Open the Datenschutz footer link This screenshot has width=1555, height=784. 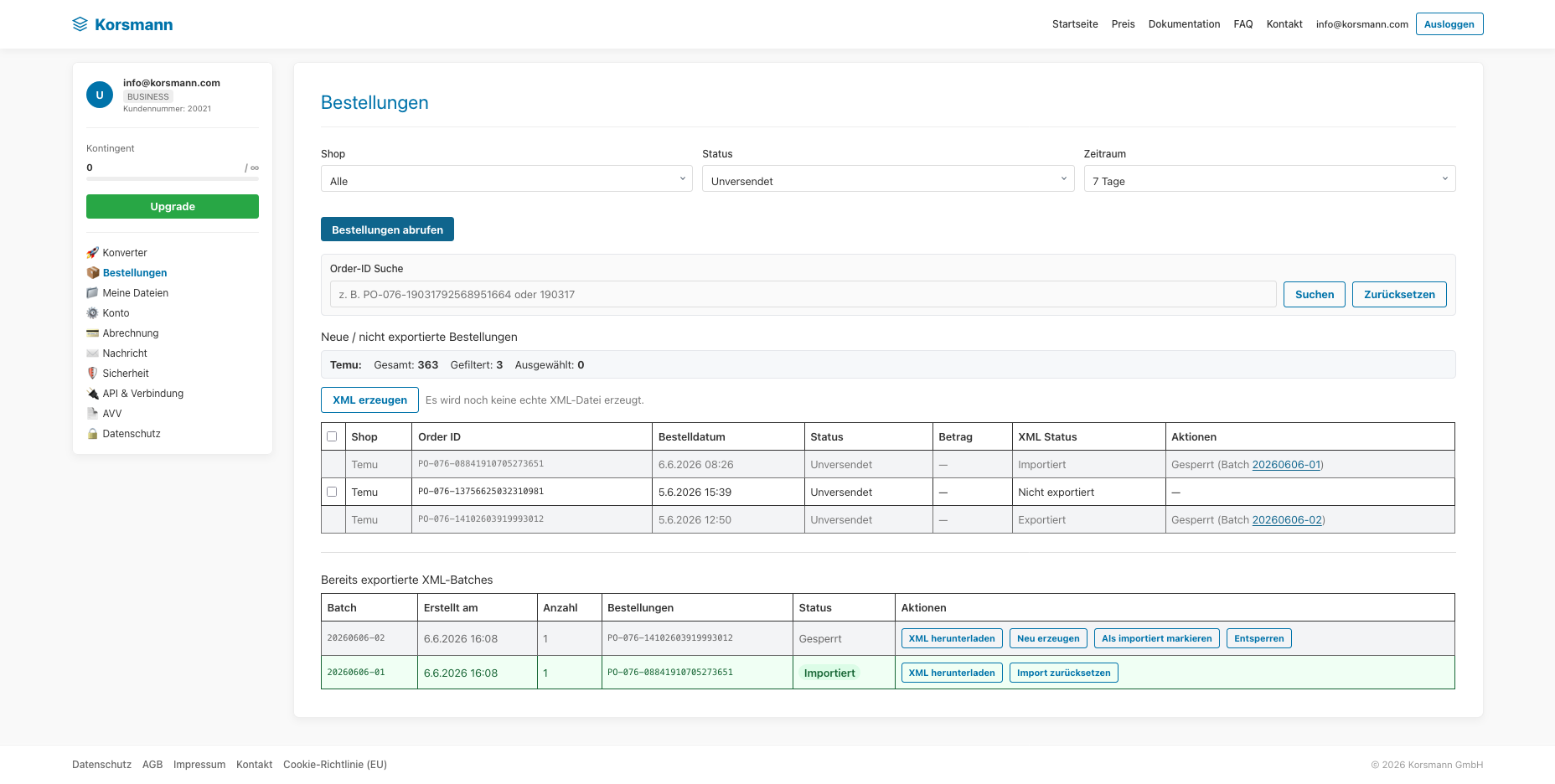[101, 765]
